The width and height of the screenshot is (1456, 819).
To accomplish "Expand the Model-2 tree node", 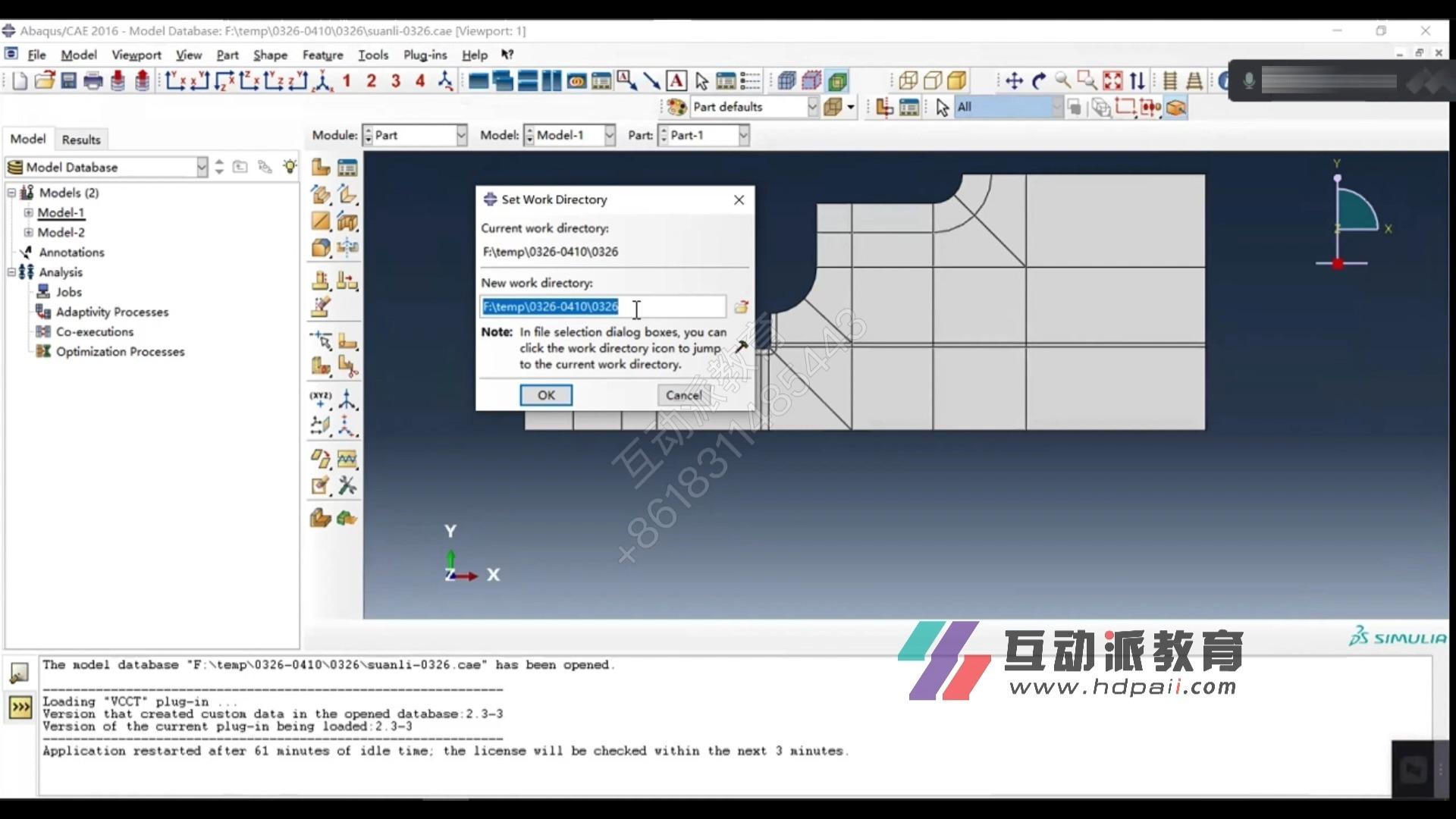I will [27, 233].
